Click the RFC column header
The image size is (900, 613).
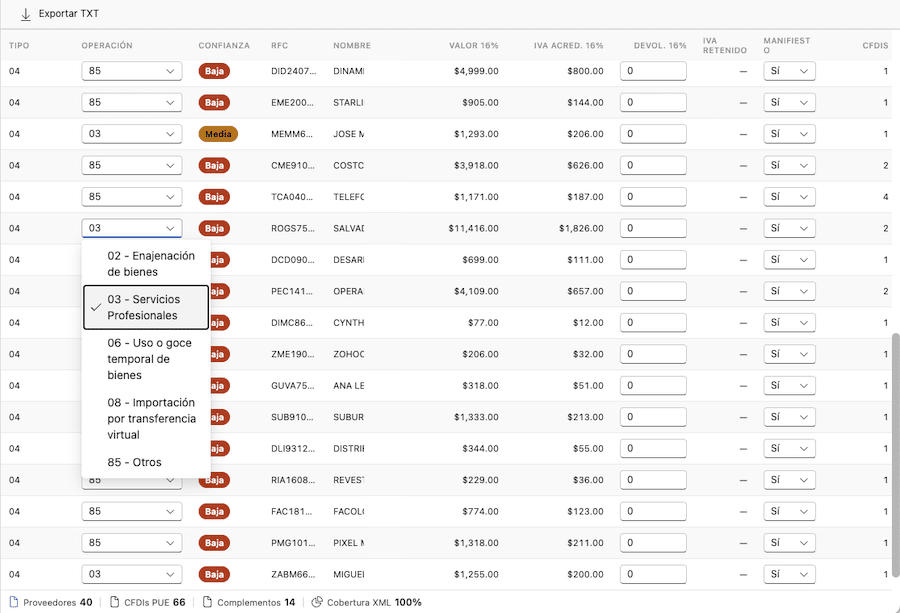pos(280,45)
